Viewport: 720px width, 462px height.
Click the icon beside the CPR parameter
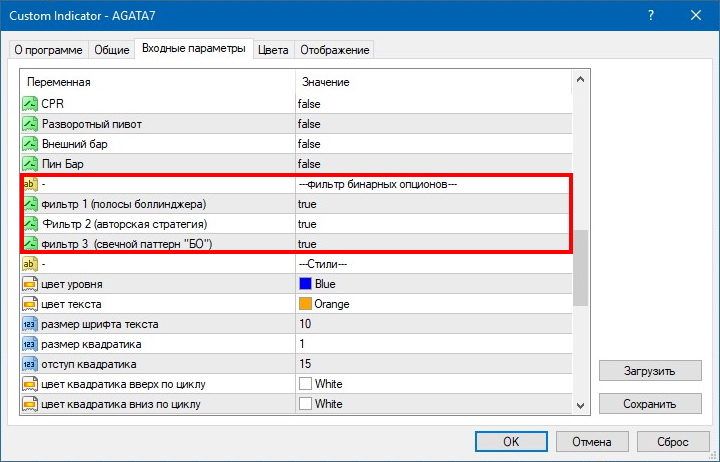click(29, 104)
